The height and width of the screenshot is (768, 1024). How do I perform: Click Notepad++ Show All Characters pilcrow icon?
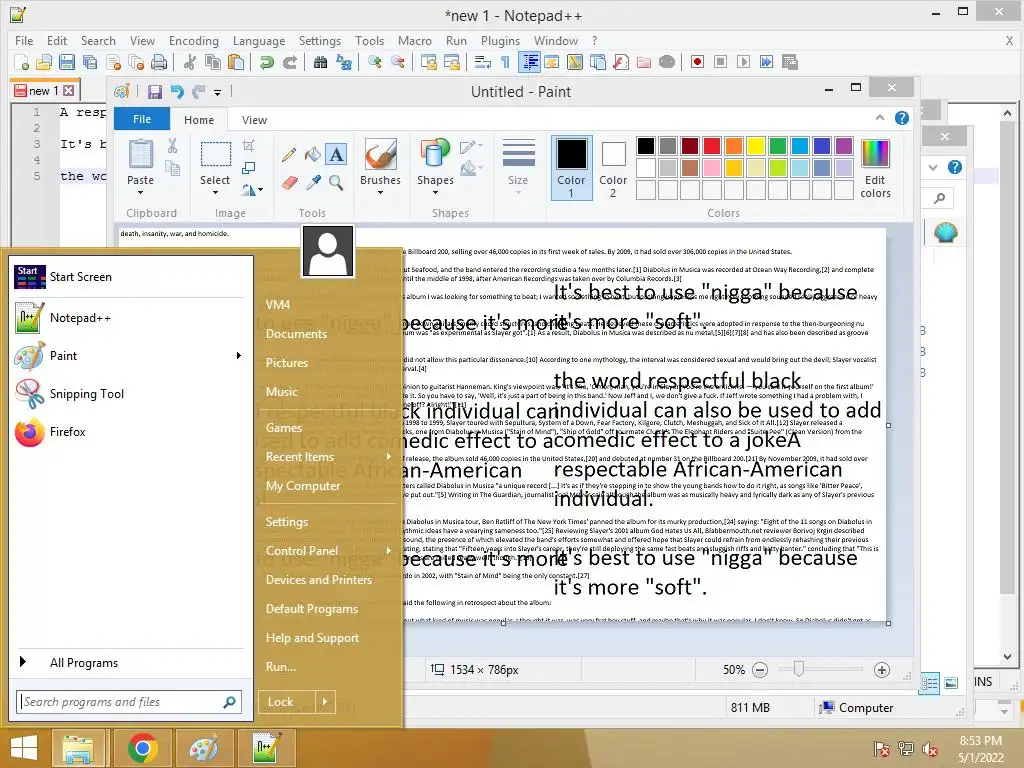[x=505, y=62]
